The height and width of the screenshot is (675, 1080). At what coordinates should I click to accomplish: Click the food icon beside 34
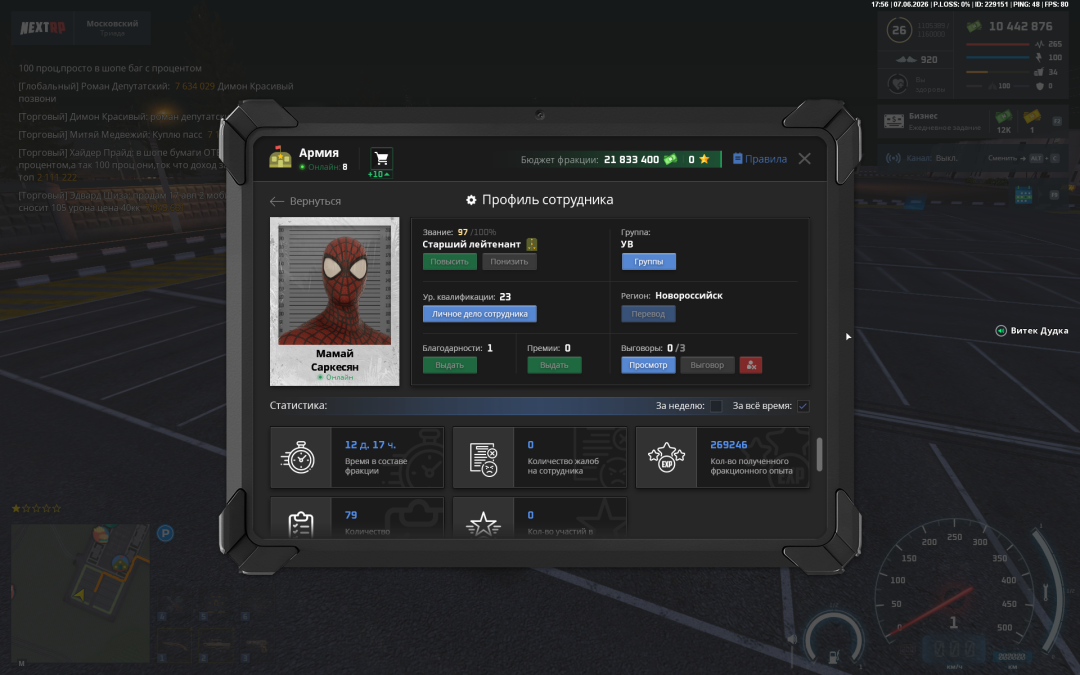coord(1039,72)
